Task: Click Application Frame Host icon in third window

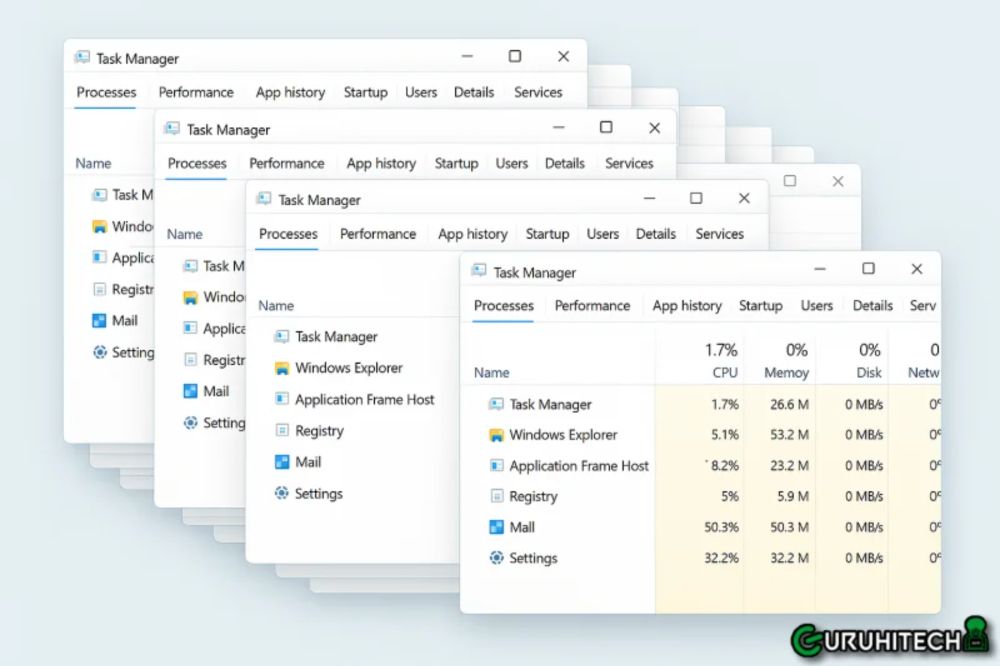Action: (x=281, y=399)
